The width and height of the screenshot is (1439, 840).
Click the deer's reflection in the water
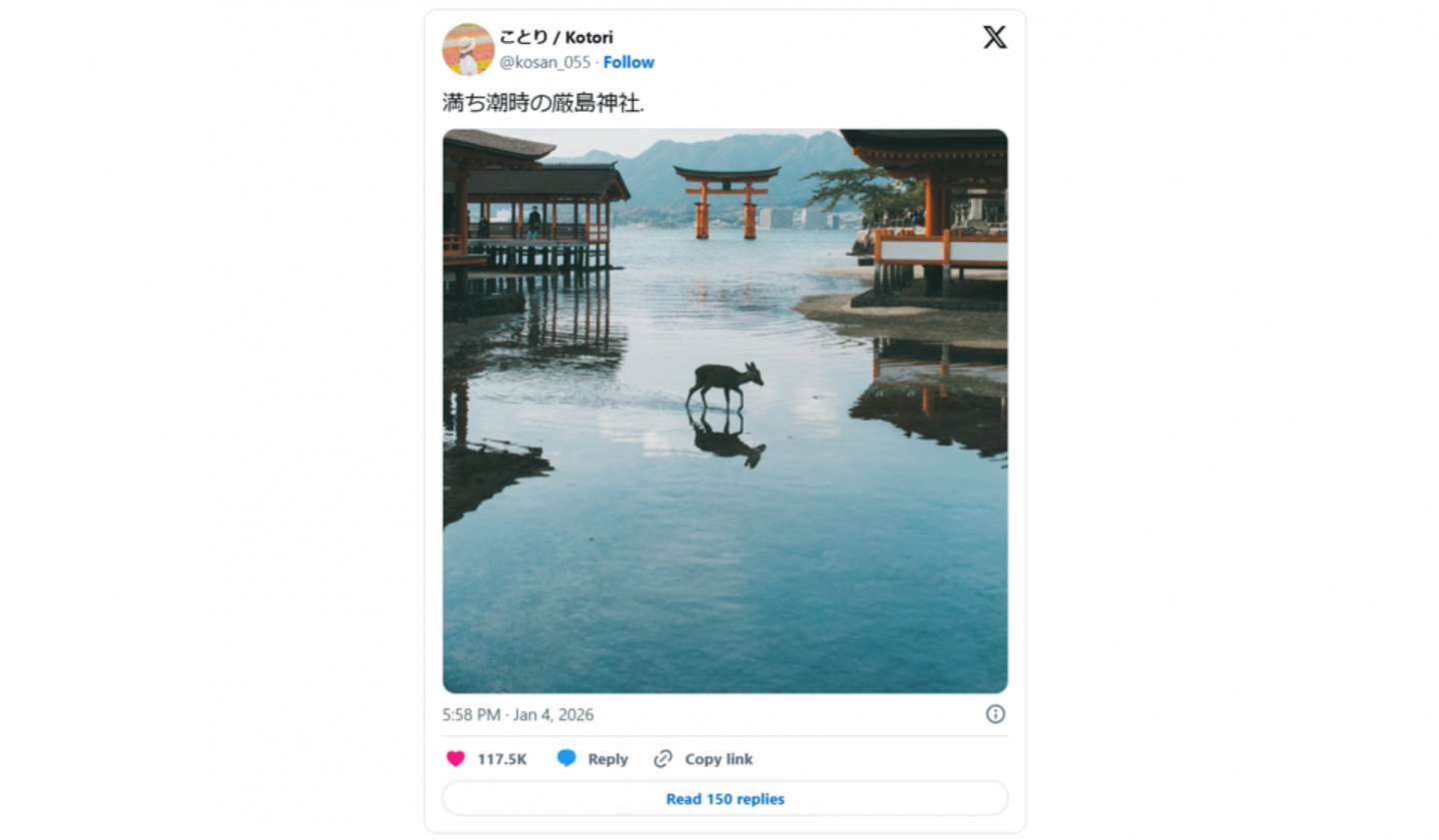point(727,441)
